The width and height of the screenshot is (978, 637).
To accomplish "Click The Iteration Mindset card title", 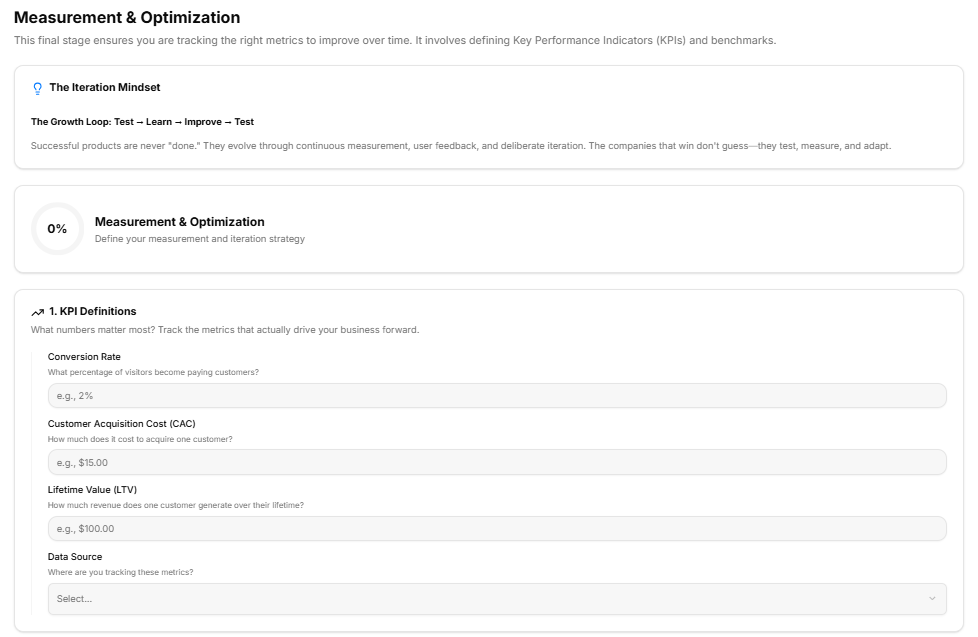I will pos(105,87).
